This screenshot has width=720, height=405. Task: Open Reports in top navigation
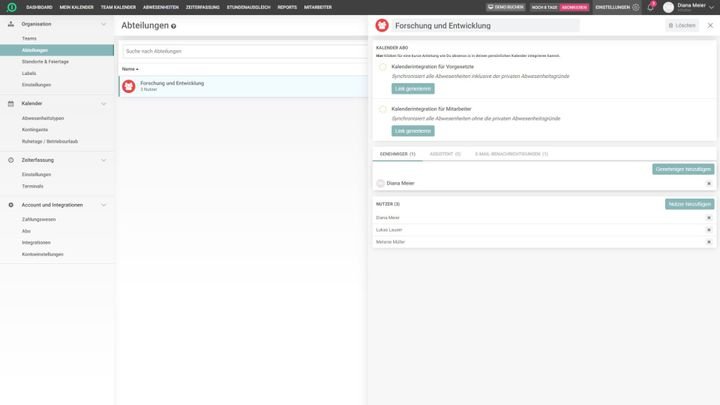click(x=287, y=7)
